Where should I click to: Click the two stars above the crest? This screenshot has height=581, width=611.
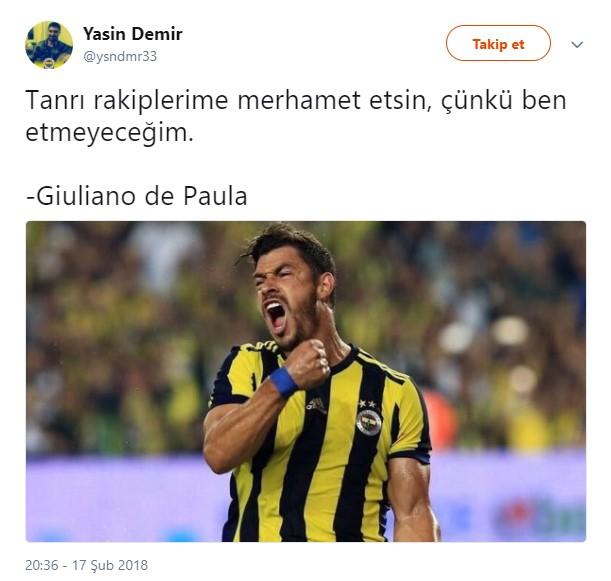click(367, 403)
